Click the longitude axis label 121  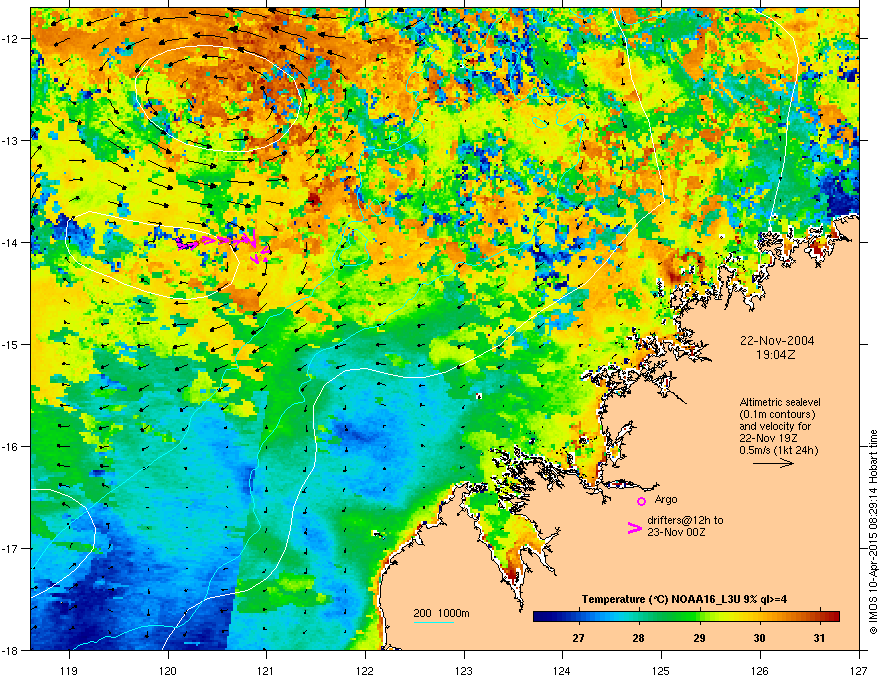coord(266,670)
